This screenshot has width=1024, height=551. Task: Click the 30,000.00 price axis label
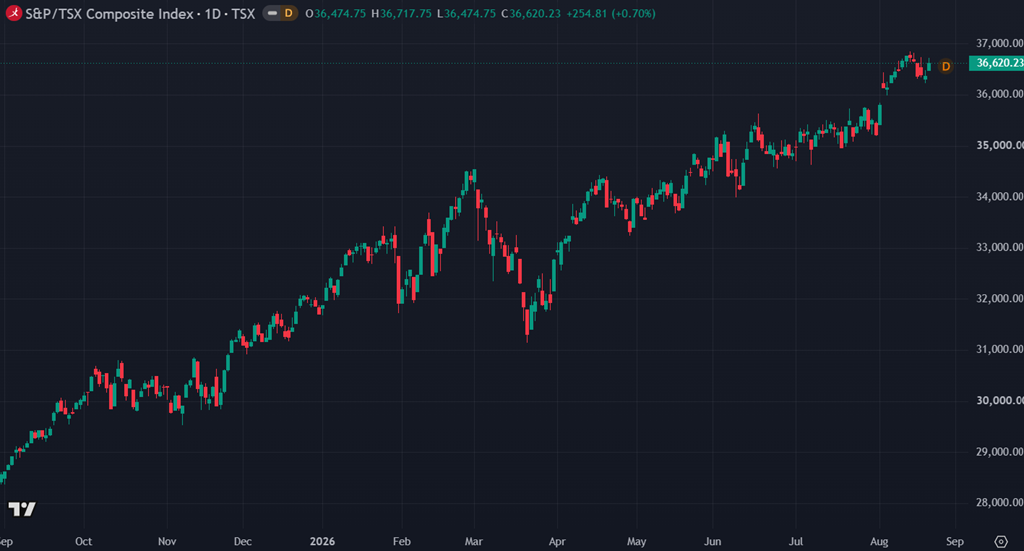click(x=999, y=400)
